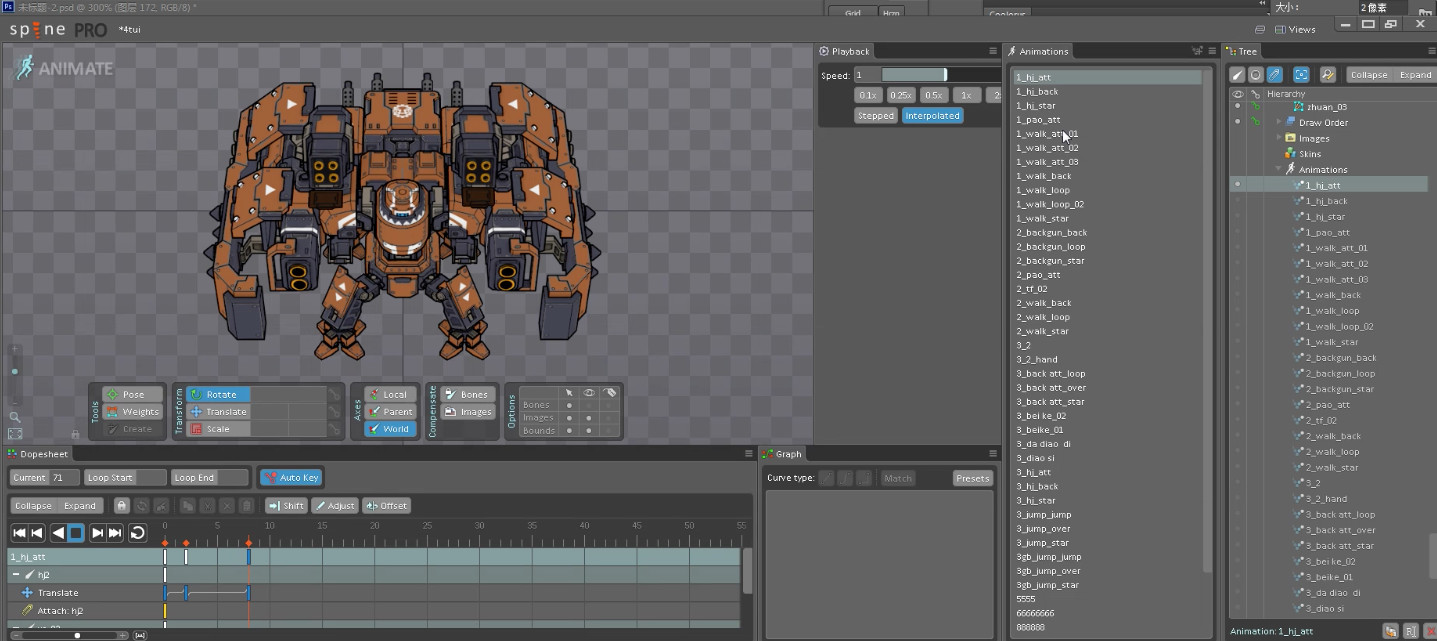The image size is (1437, 641).
Task: Click the Presets button in Graph panel
Action: (x=972, y=478)
